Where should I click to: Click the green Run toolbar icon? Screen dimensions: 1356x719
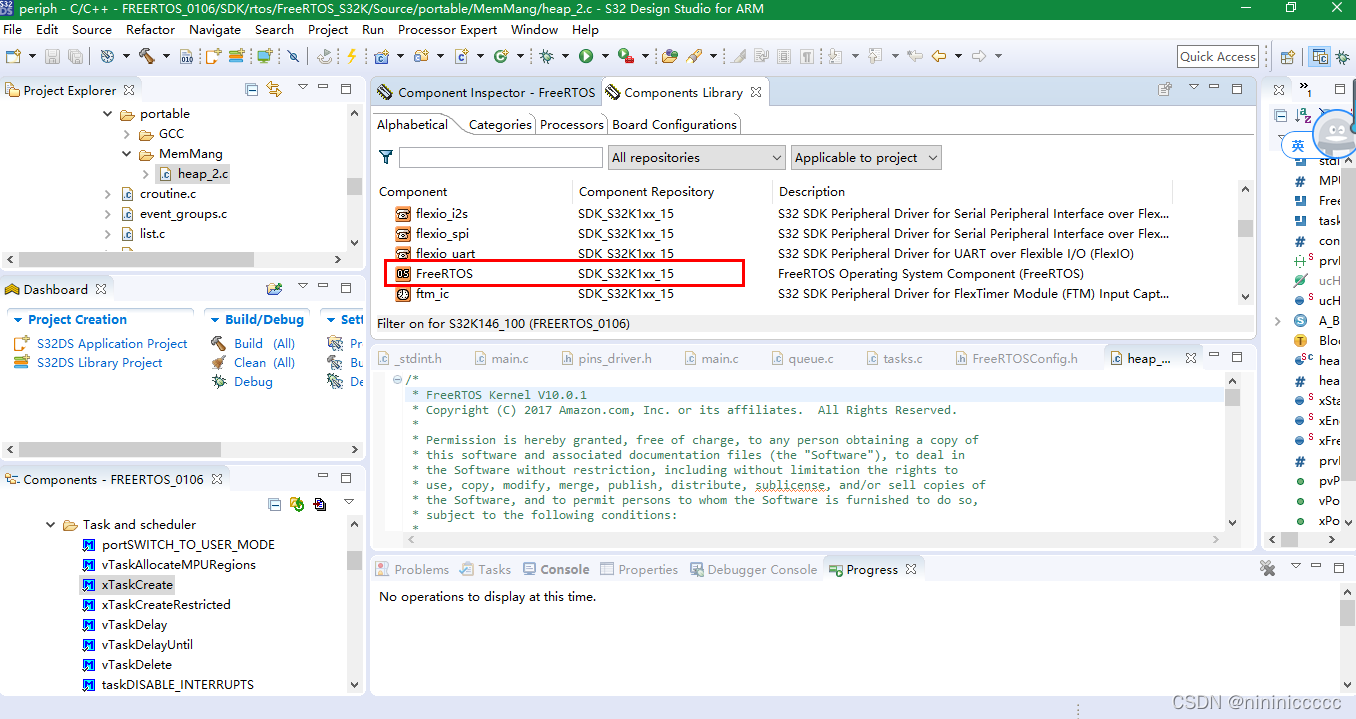point(586,56)
